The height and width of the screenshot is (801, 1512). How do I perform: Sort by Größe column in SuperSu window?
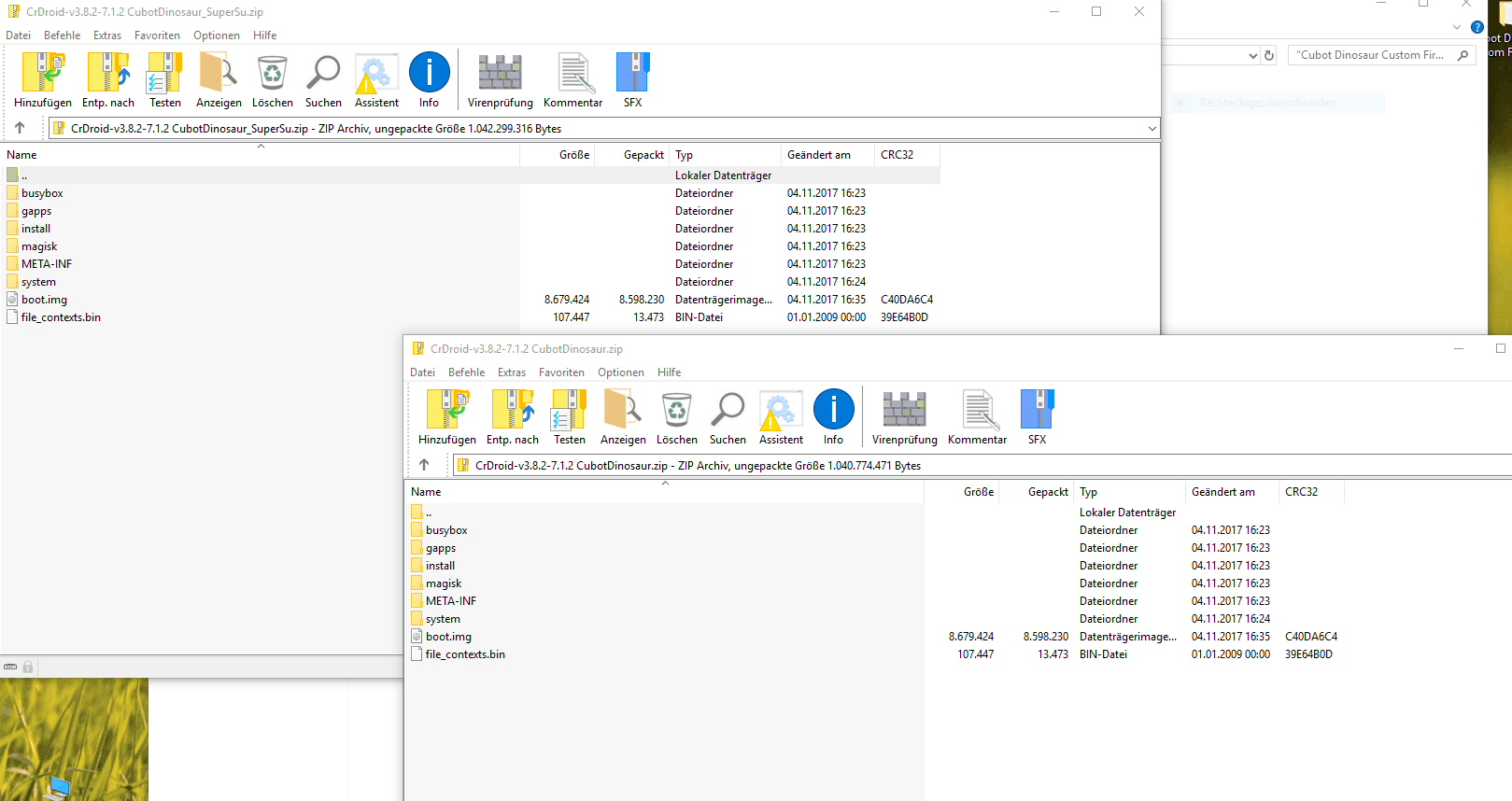click(558, 155)
